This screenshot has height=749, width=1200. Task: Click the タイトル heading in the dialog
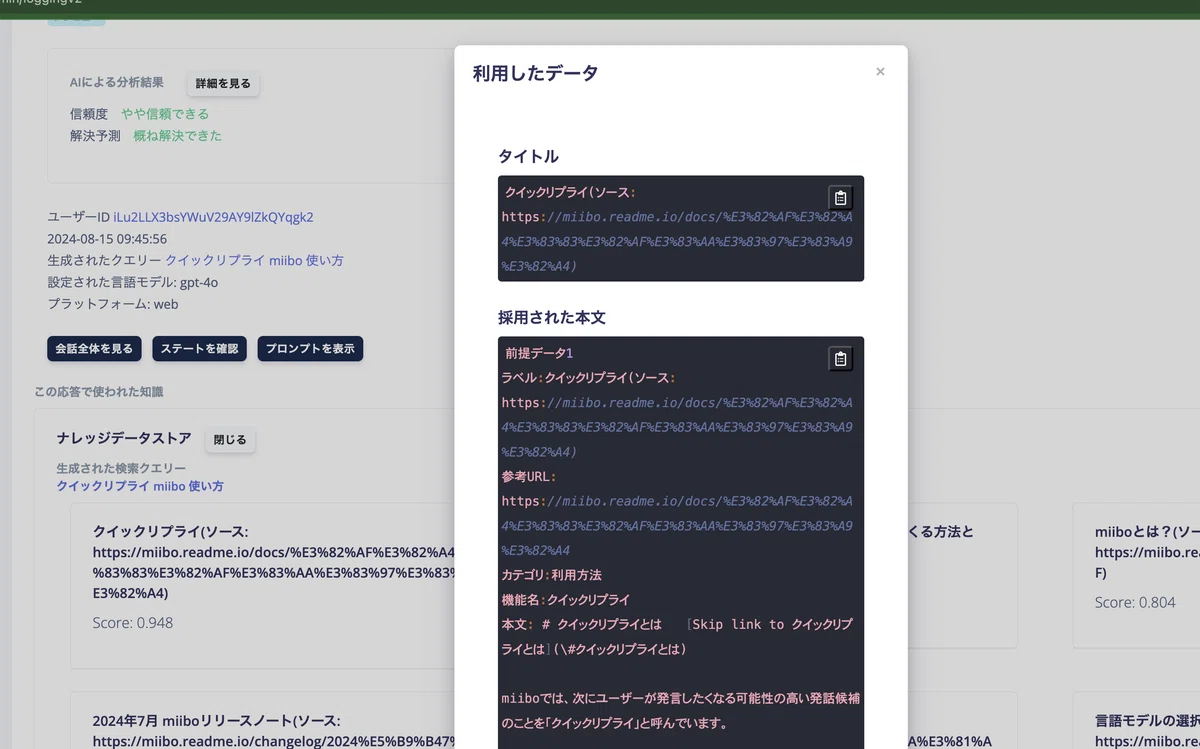tap(528, 156)
